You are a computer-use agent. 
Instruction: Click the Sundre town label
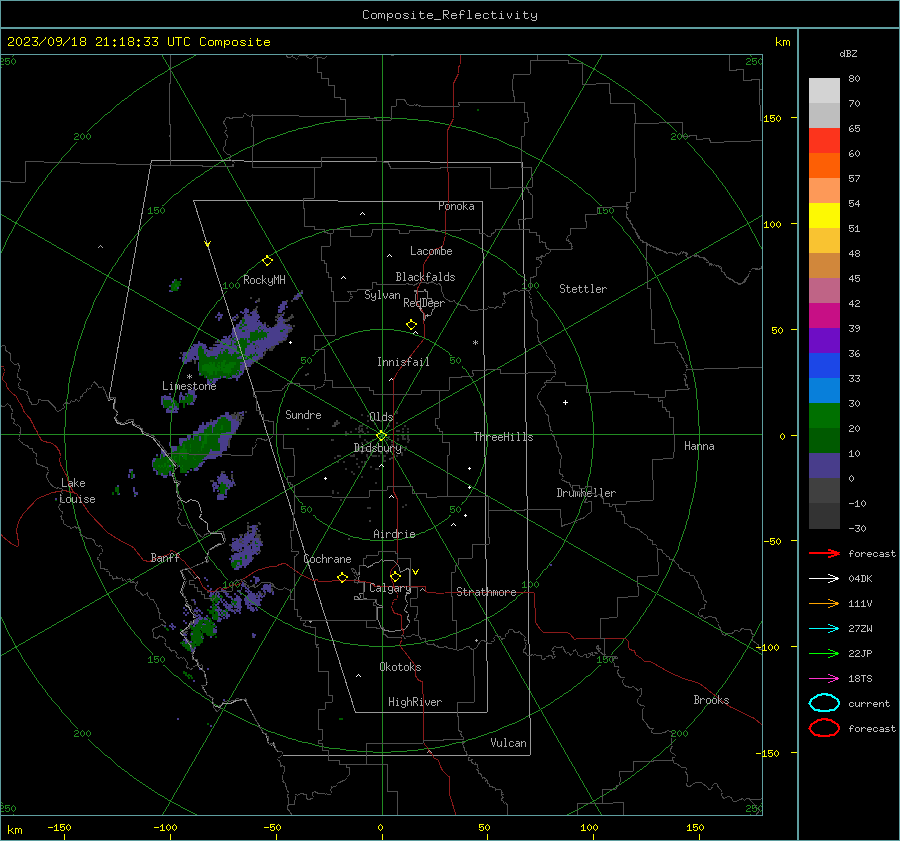(303, 414)
